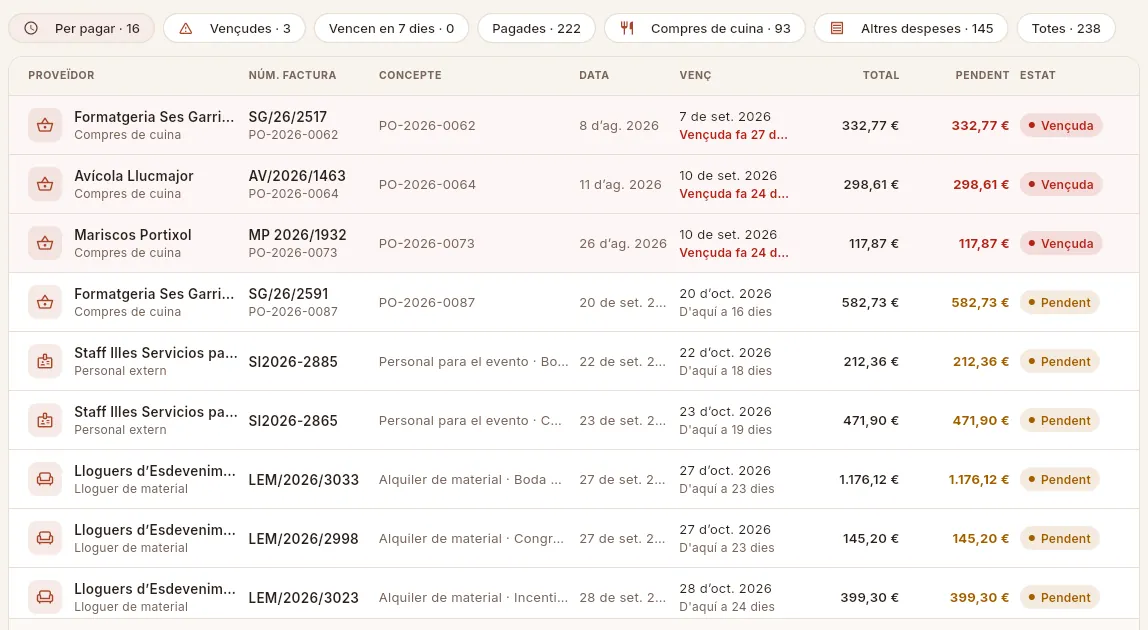Click the basket icon for invoice SG/26/2591
Screen dimensions: 1148x630
45,303
